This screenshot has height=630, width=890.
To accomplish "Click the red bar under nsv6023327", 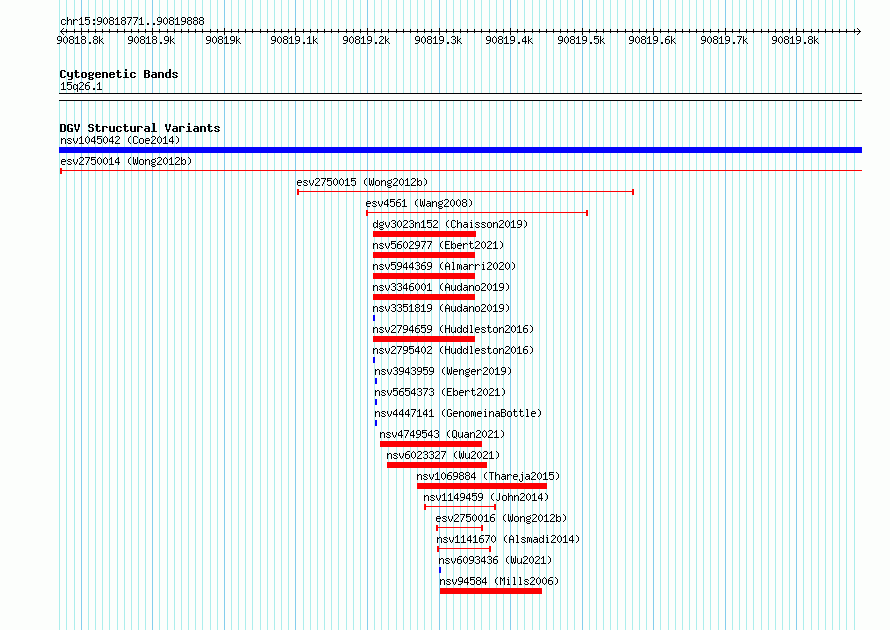I will point(437,465).
